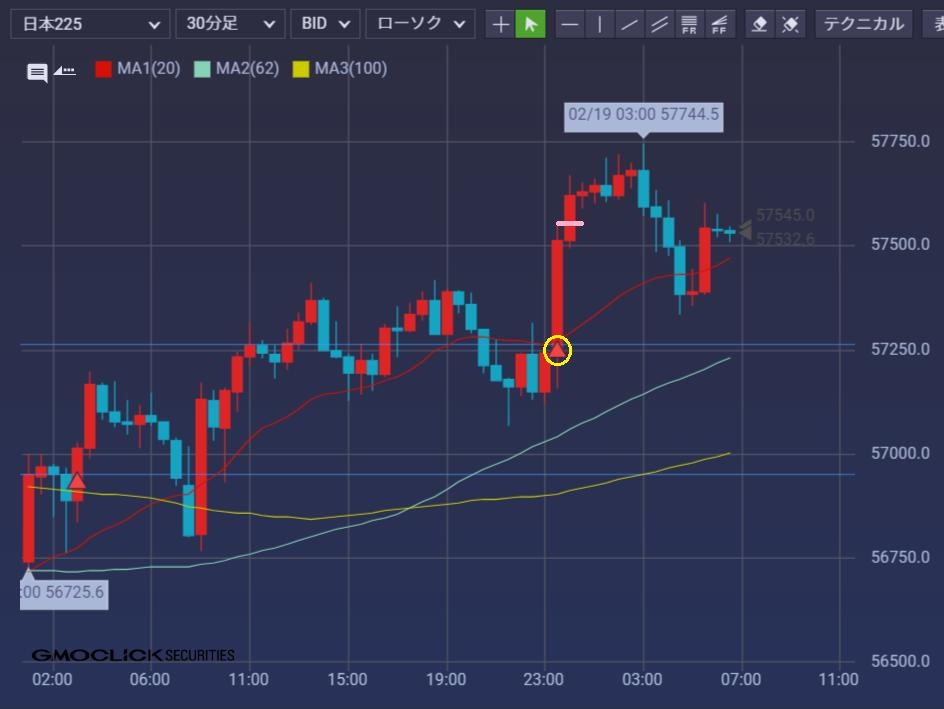
Task: Open the ローソク chart type dropdown
Action: click(420, 24)
